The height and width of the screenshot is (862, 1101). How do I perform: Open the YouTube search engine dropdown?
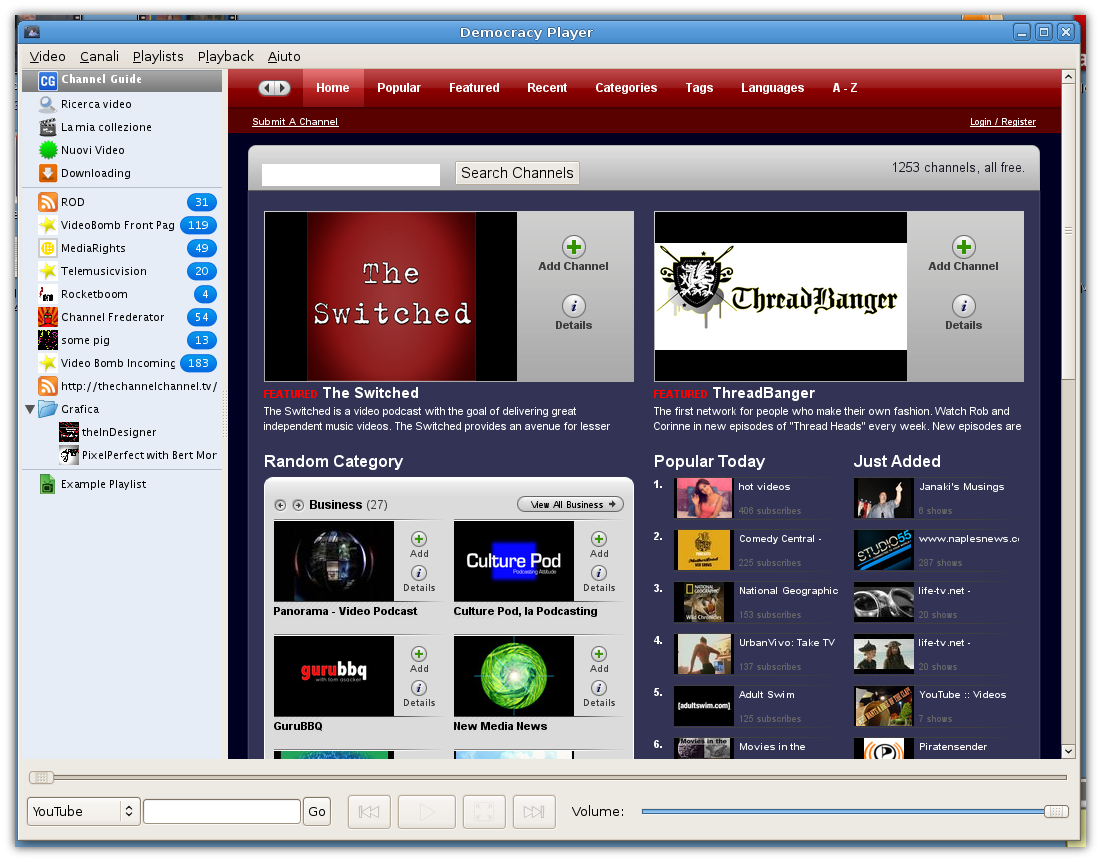84,811
